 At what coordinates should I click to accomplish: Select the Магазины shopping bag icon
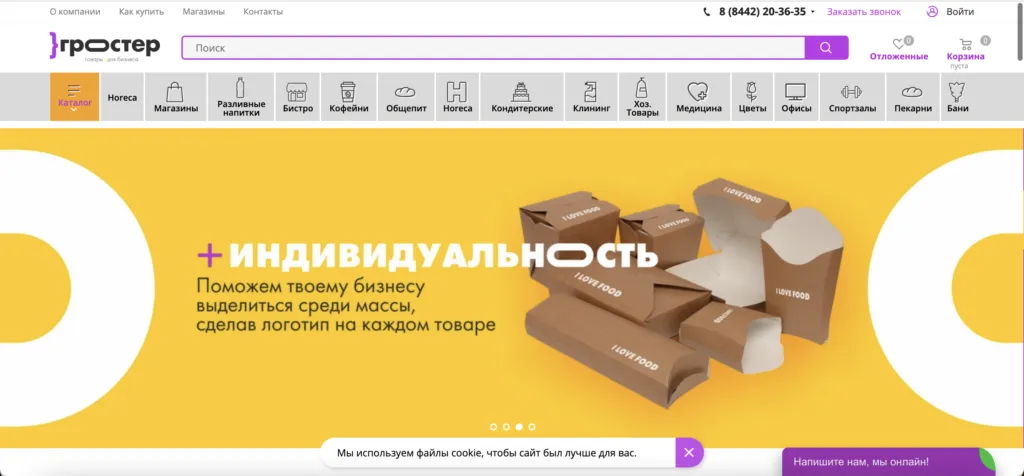pyautogui.click(x=175, y=91)
